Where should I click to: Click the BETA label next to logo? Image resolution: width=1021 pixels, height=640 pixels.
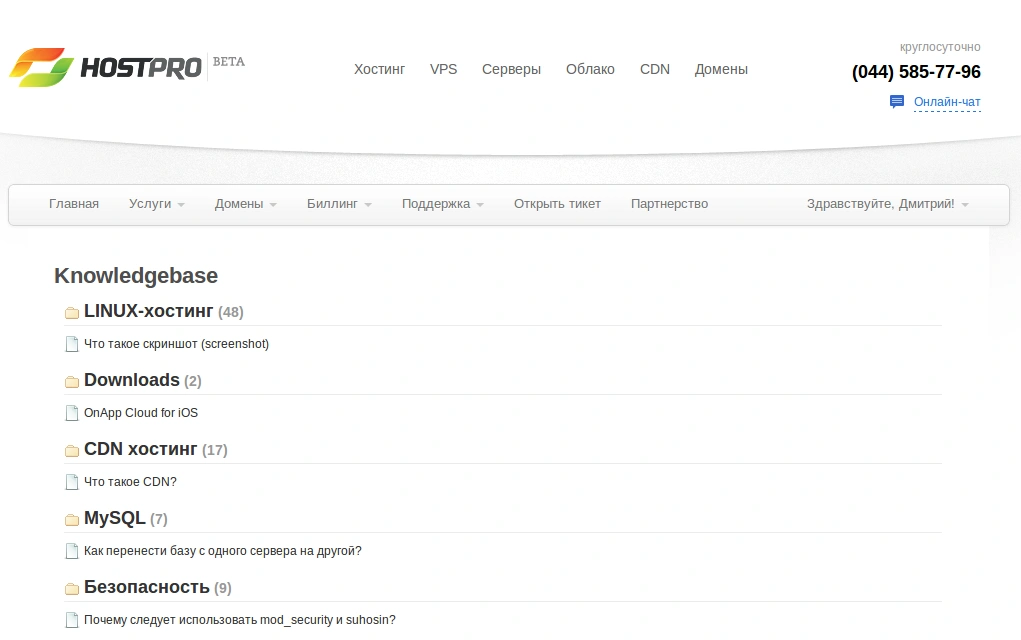click(x=229, y=62)
